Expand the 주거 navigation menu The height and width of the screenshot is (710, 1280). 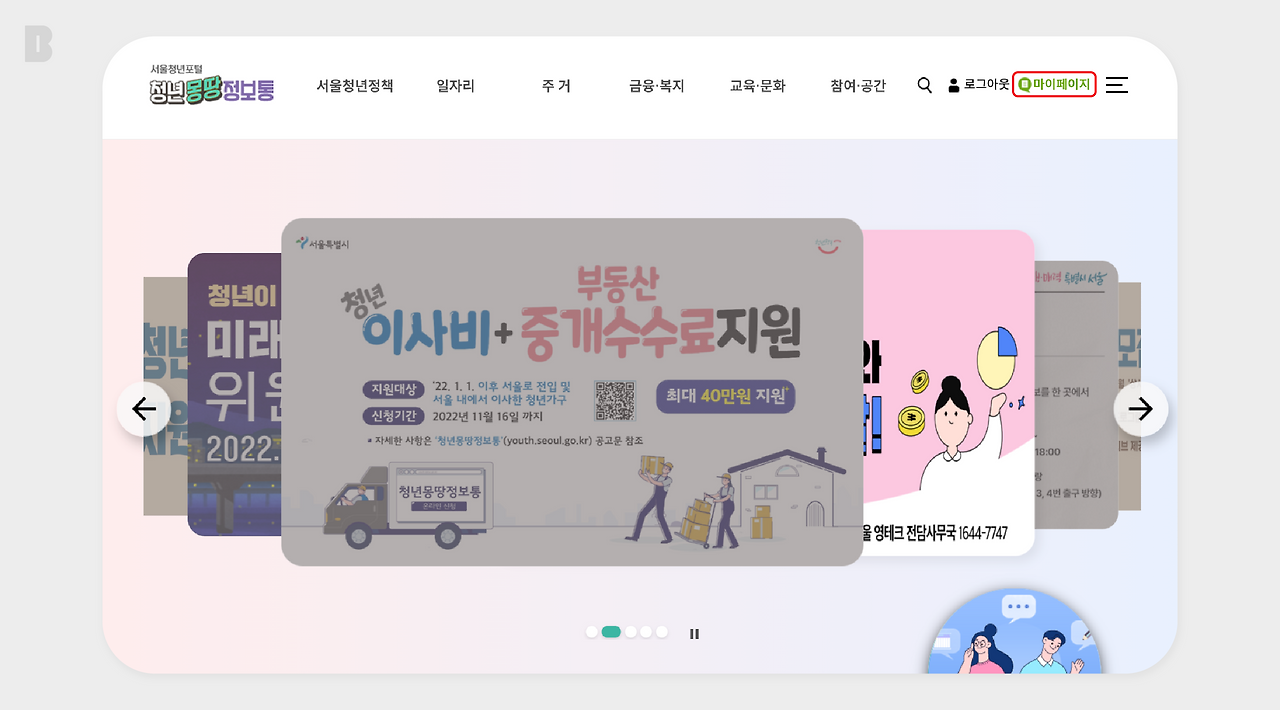(x=556, y=86)
